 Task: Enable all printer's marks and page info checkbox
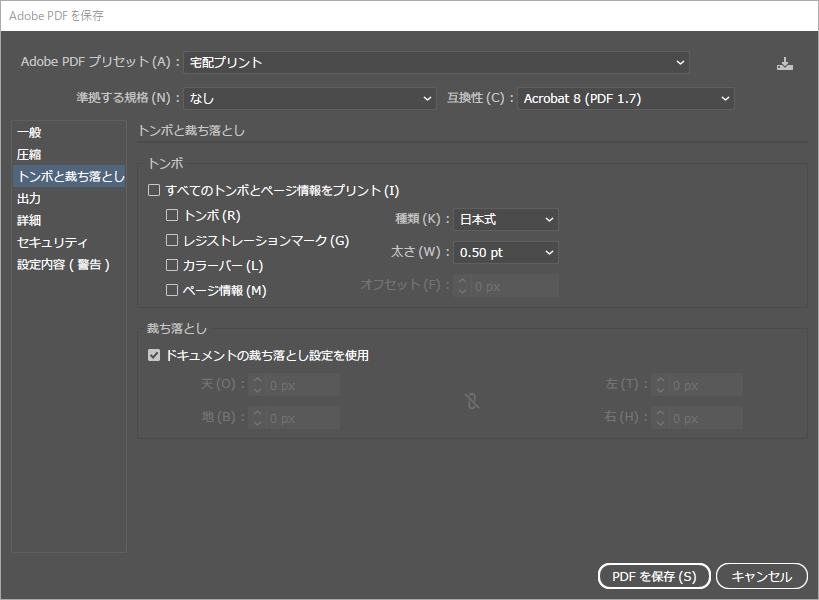(154, 190)
